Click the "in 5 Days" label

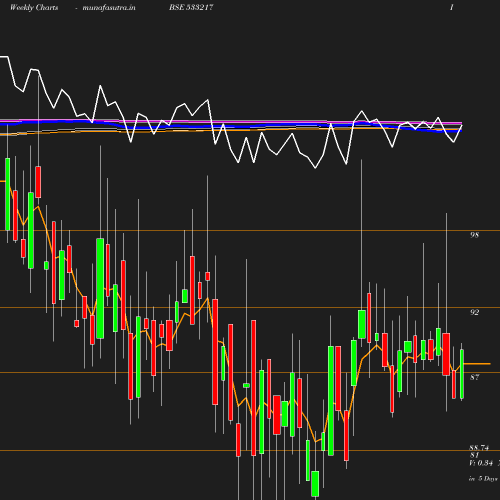[x=483, y=479]
